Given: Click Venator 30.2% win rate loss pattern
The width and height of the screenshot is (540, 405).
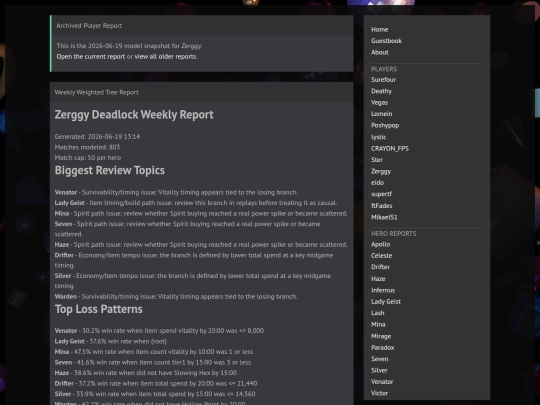Looking at the screenshot, I should click(x=159, y=331).
